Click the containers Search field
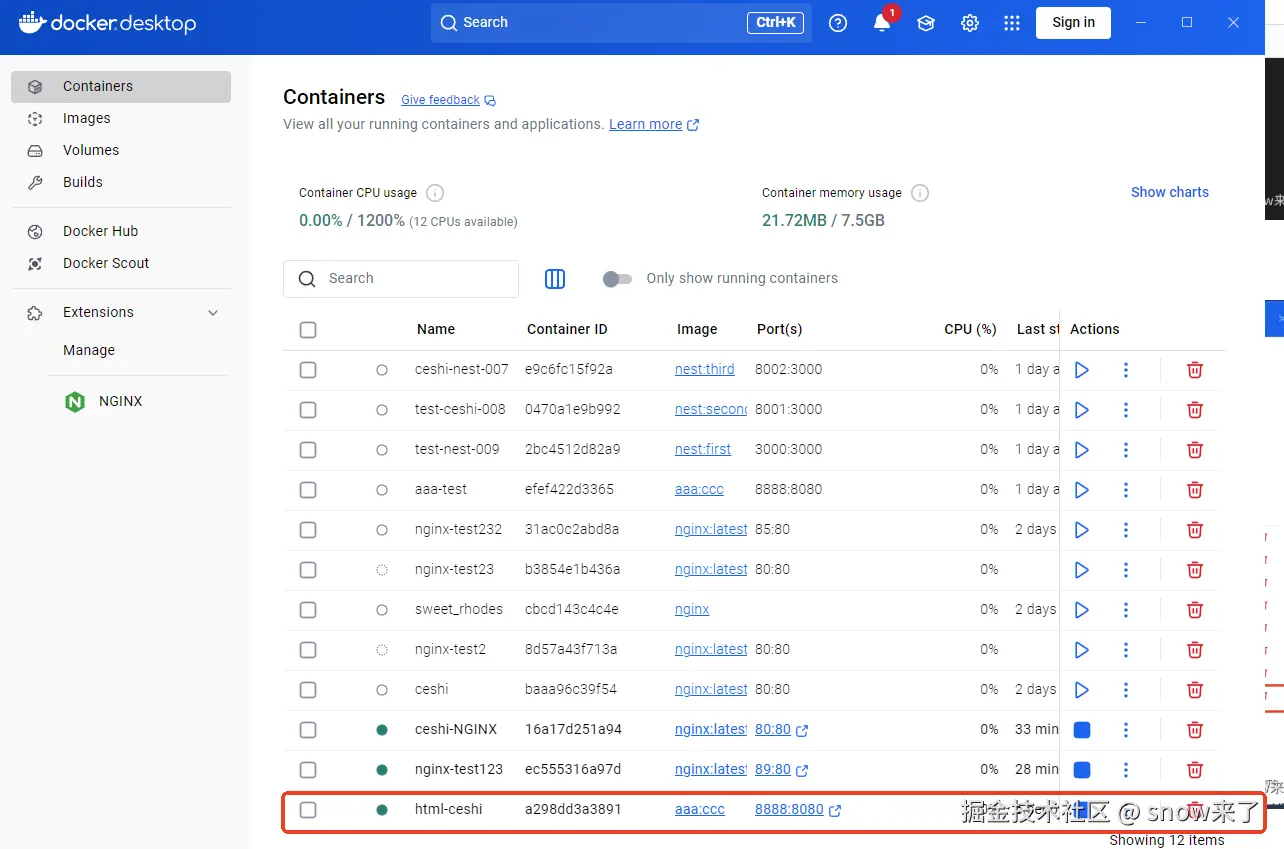The image size is (1284, 849). pyautogui.click(x=401, y=279)
